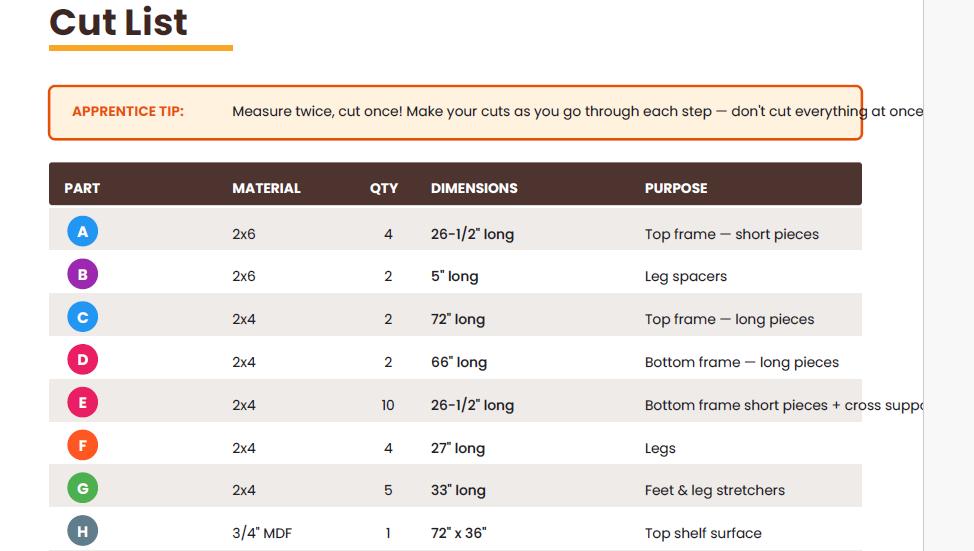Click the purple part B circle badge
974x551 pixels.
pos(83,275)
